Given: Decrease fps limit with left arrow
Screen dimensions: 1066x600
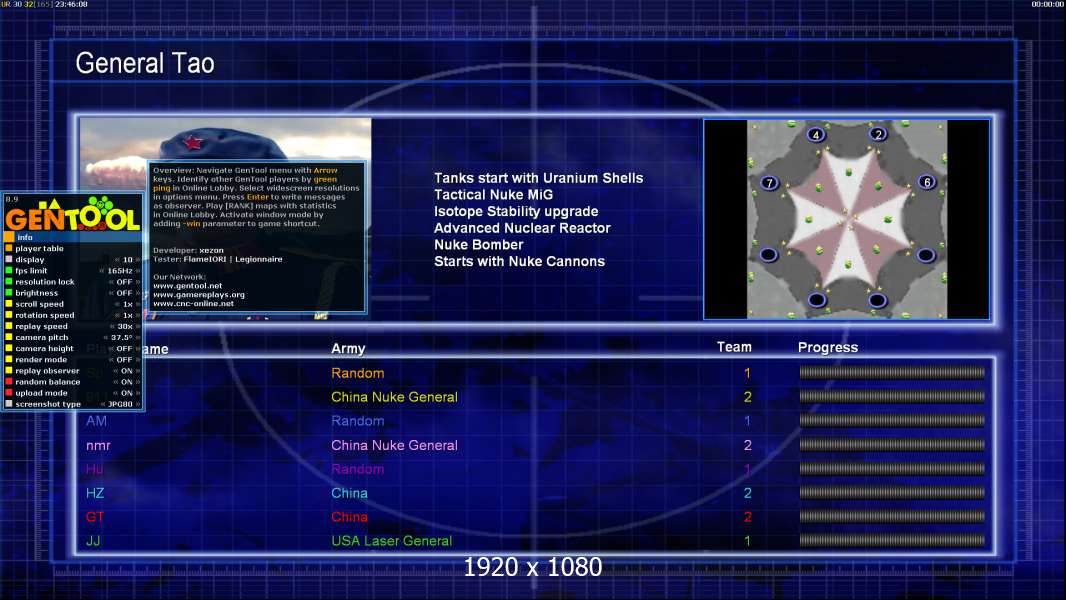Looking at the screenshot, I should [x=102, y=270].
